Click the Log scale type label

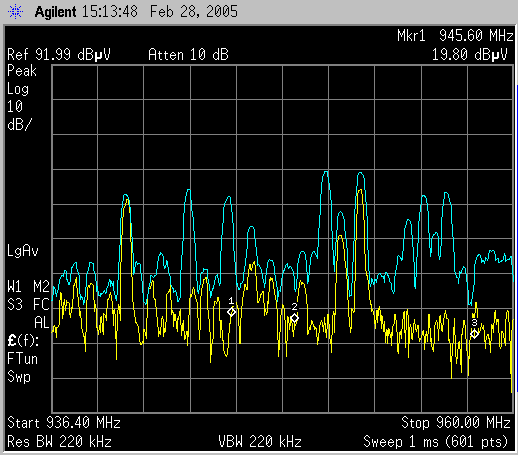[18, 89]
